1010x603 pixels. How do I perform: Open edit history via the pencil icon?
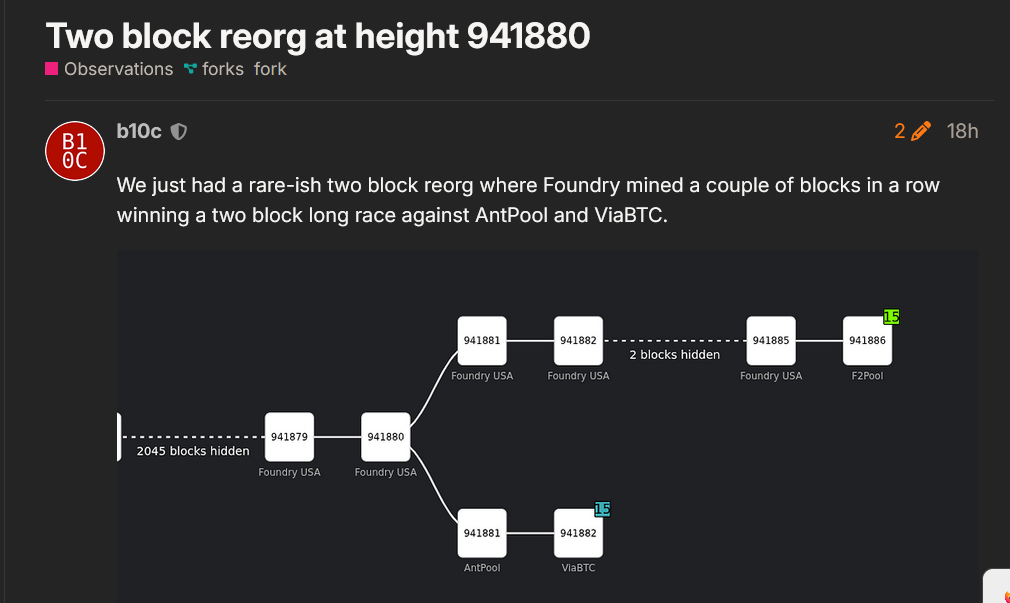point(920,130)
